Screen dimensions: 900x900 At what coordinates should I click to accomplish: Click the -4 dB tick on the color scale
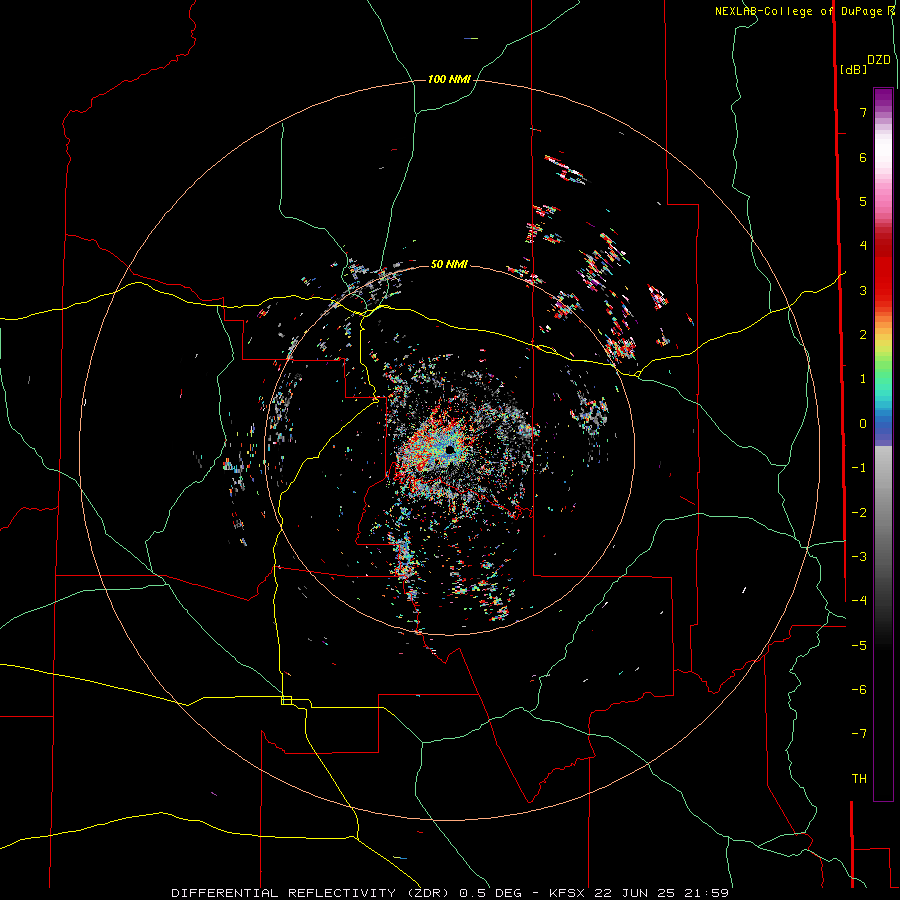859,601
